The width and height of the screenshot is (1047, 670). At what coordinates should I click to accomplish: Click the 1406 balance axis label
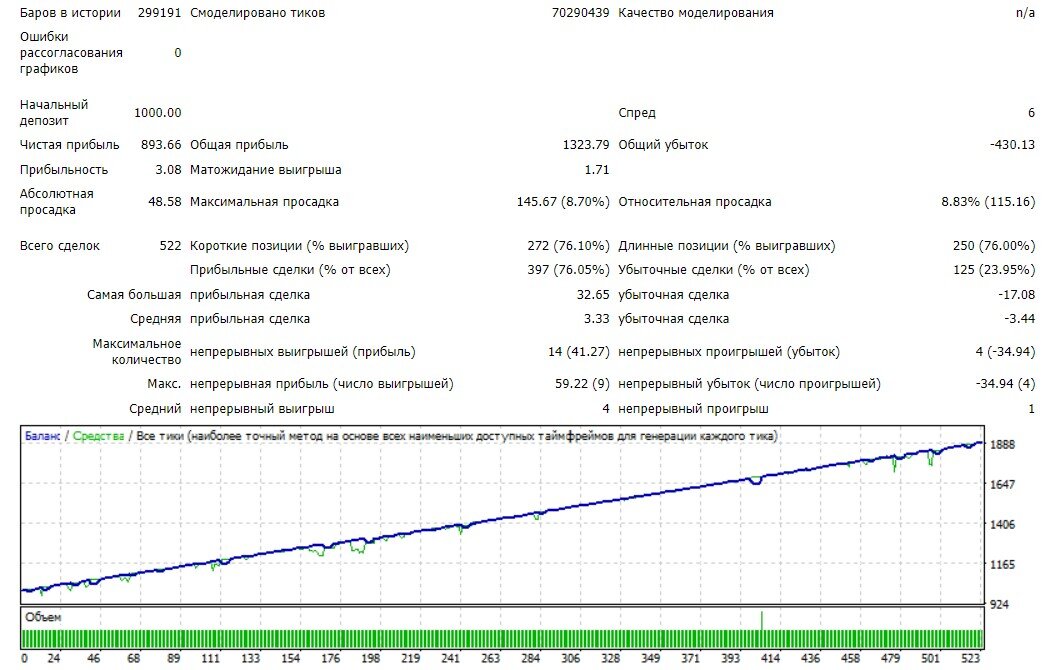pyautogui.click(x=1002, y=525)
